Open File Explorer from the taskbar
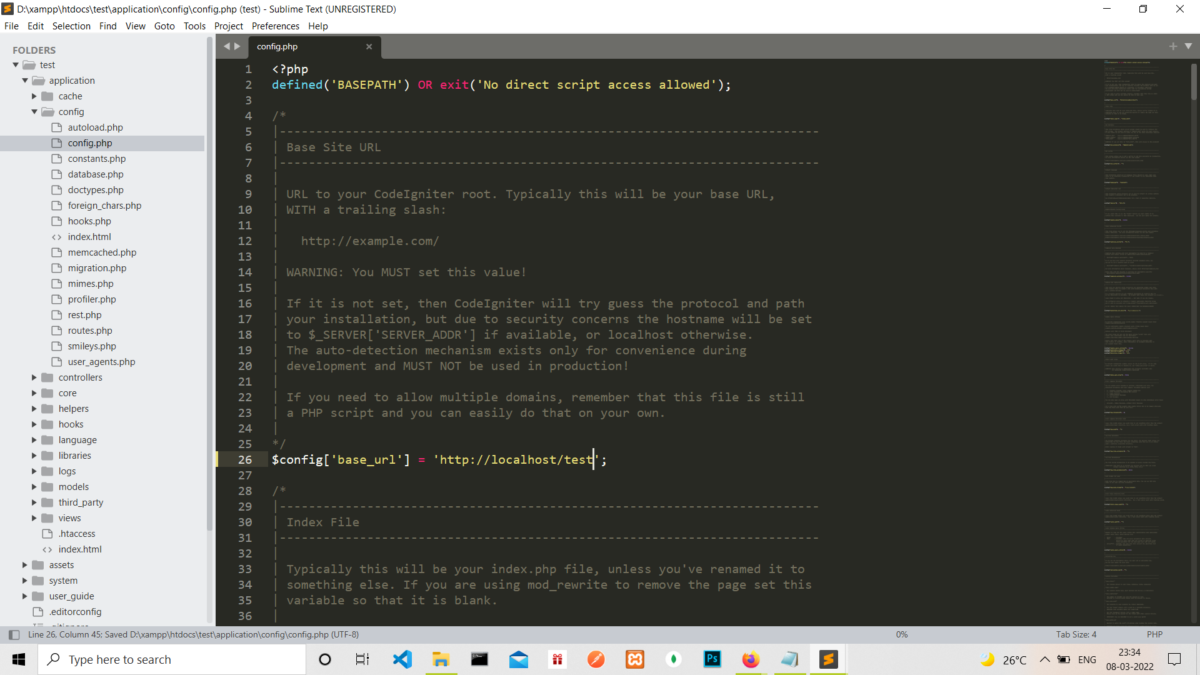The height and width of the screenshot is (675, 1200). coord(441,659)
